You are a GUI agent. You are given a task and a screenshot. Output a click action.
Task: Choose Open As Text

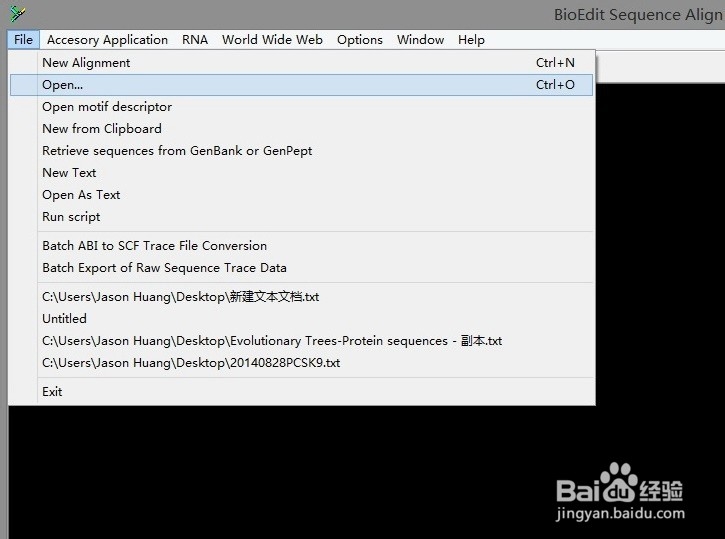pos(301,195)
